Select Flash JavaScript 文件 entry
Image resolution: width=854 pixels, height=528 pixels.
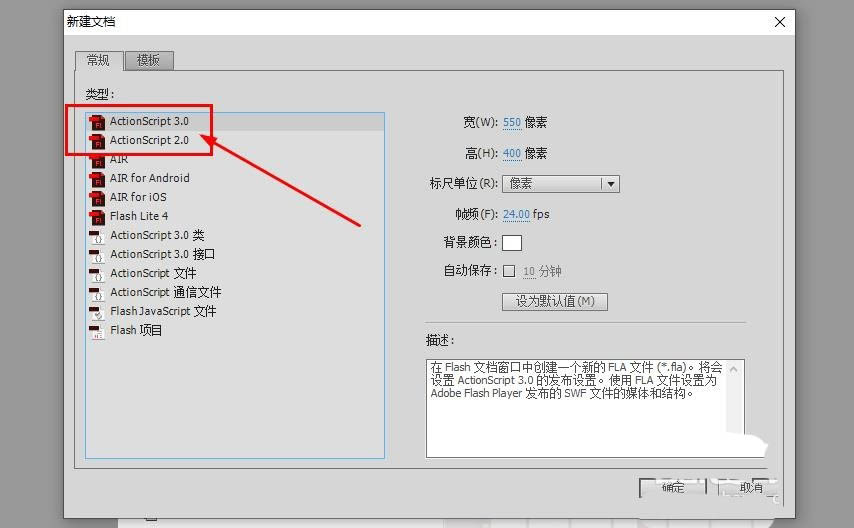point(235,312)
